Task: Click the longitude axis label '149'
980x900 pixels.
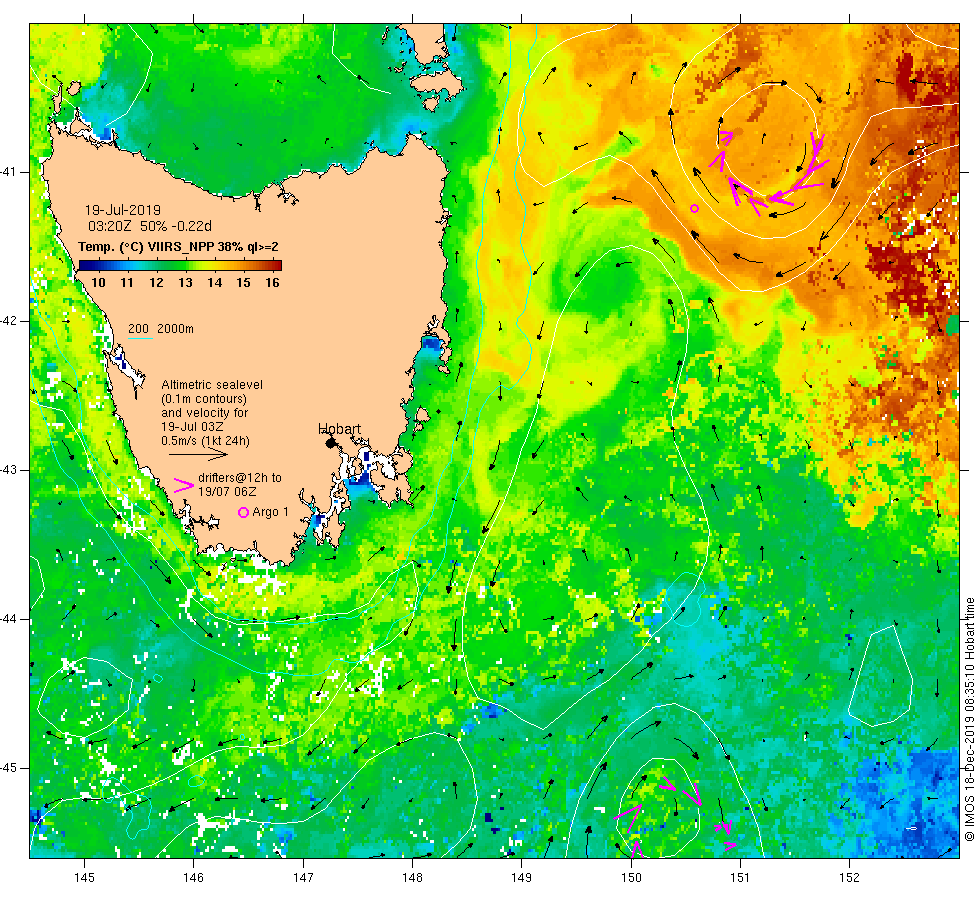Action: 522,878
